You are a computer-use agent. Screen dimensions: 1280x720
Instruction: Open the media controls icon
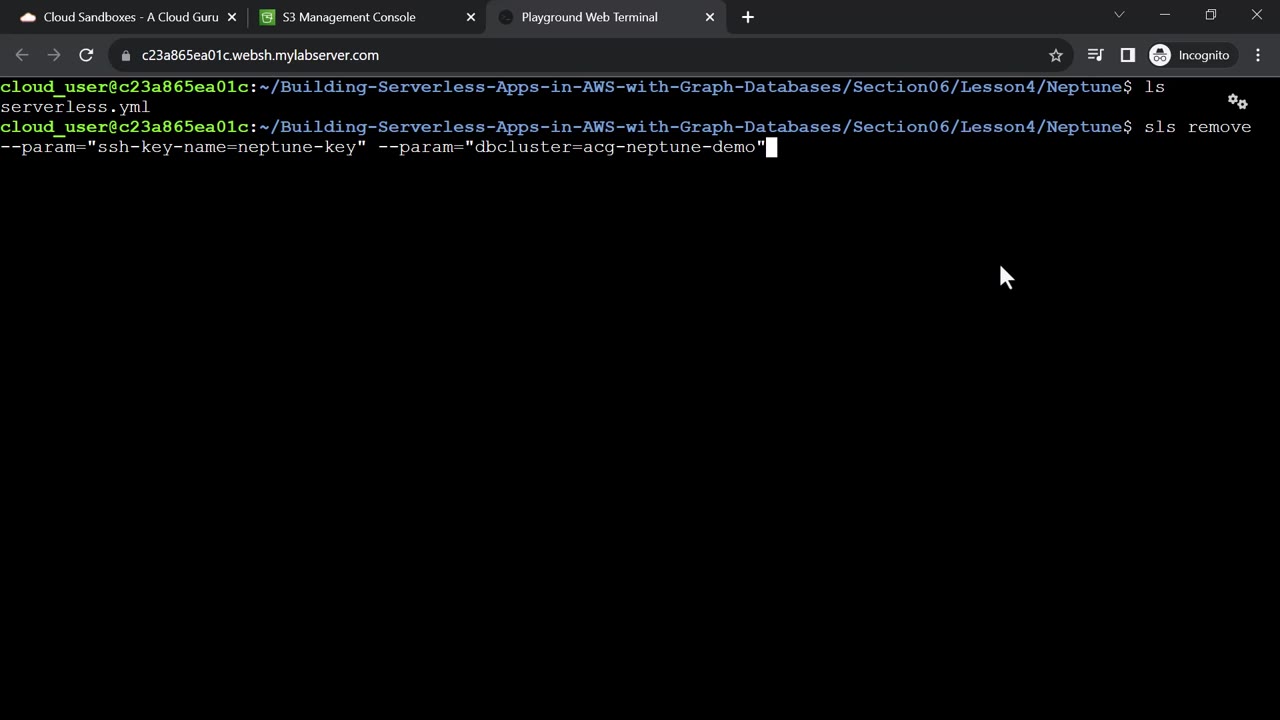(1096, 55)
